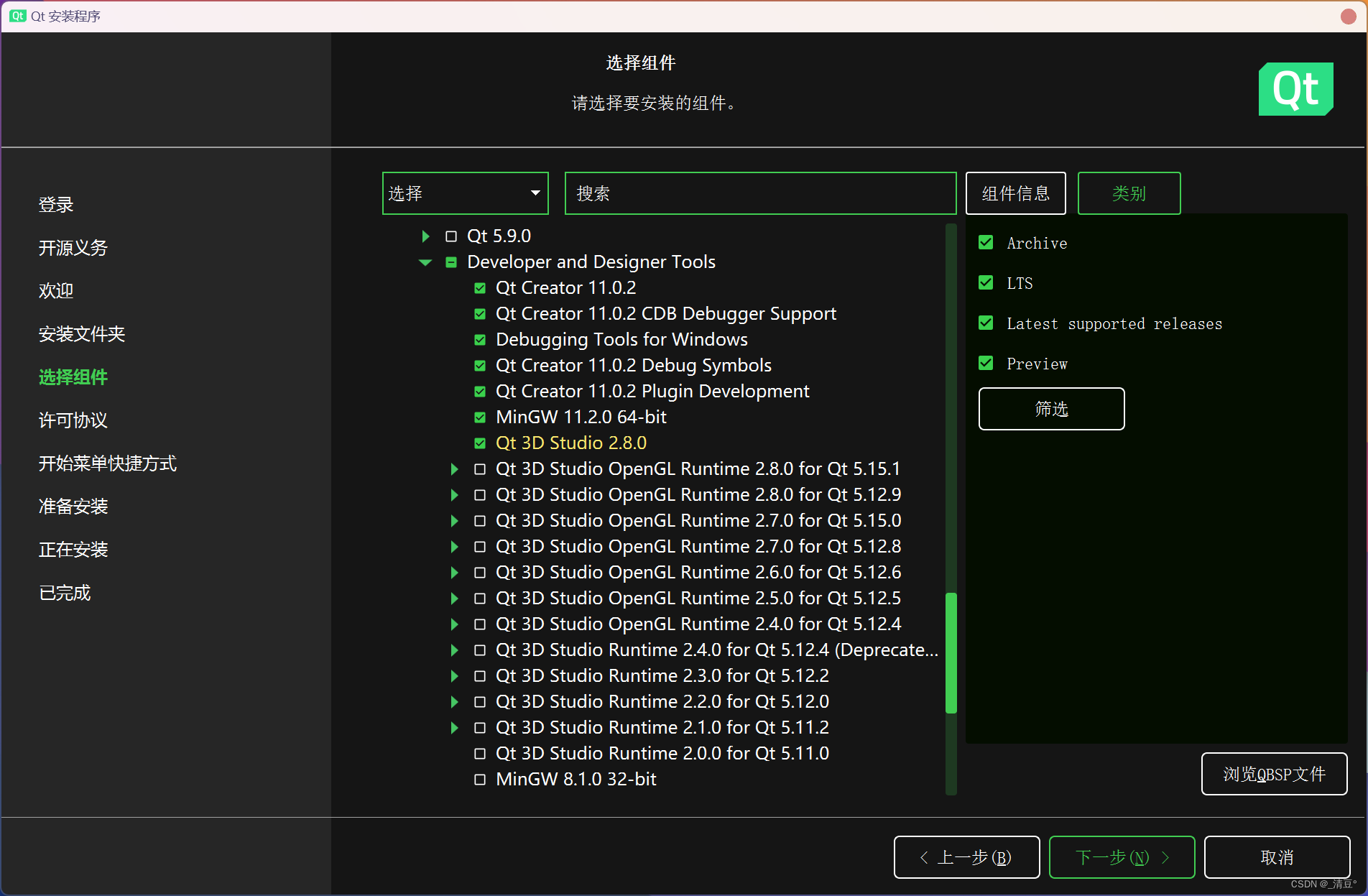The height and width of the screenshot is (896, 1368).
Task: Select the 正在安装 step in sidebar
Action: 73,550
